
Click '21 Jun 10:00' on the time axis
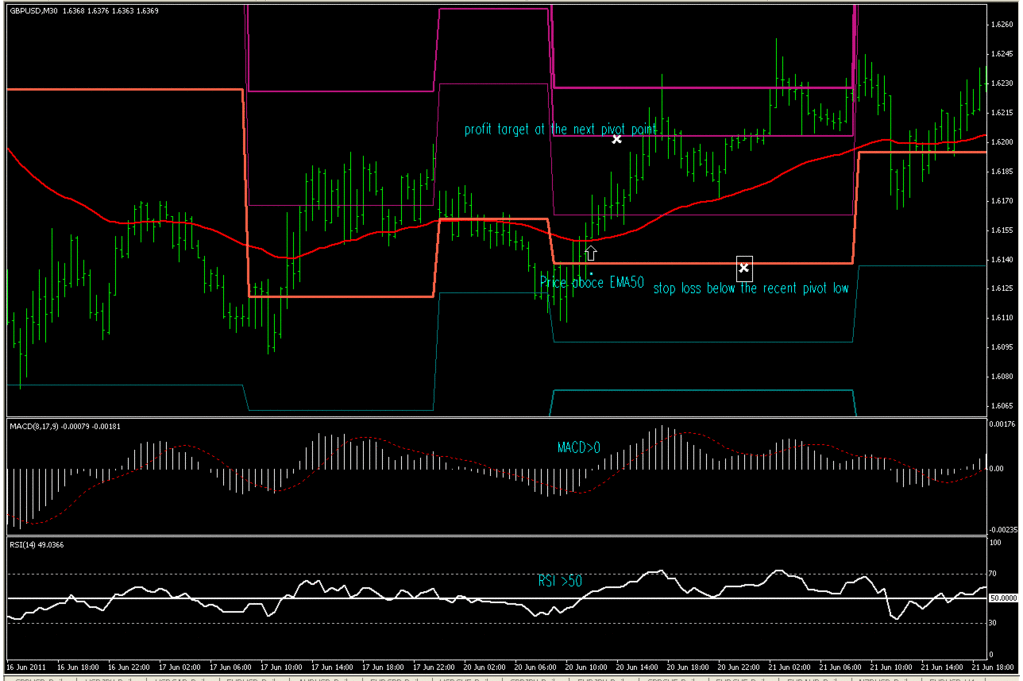click(892, 667)
